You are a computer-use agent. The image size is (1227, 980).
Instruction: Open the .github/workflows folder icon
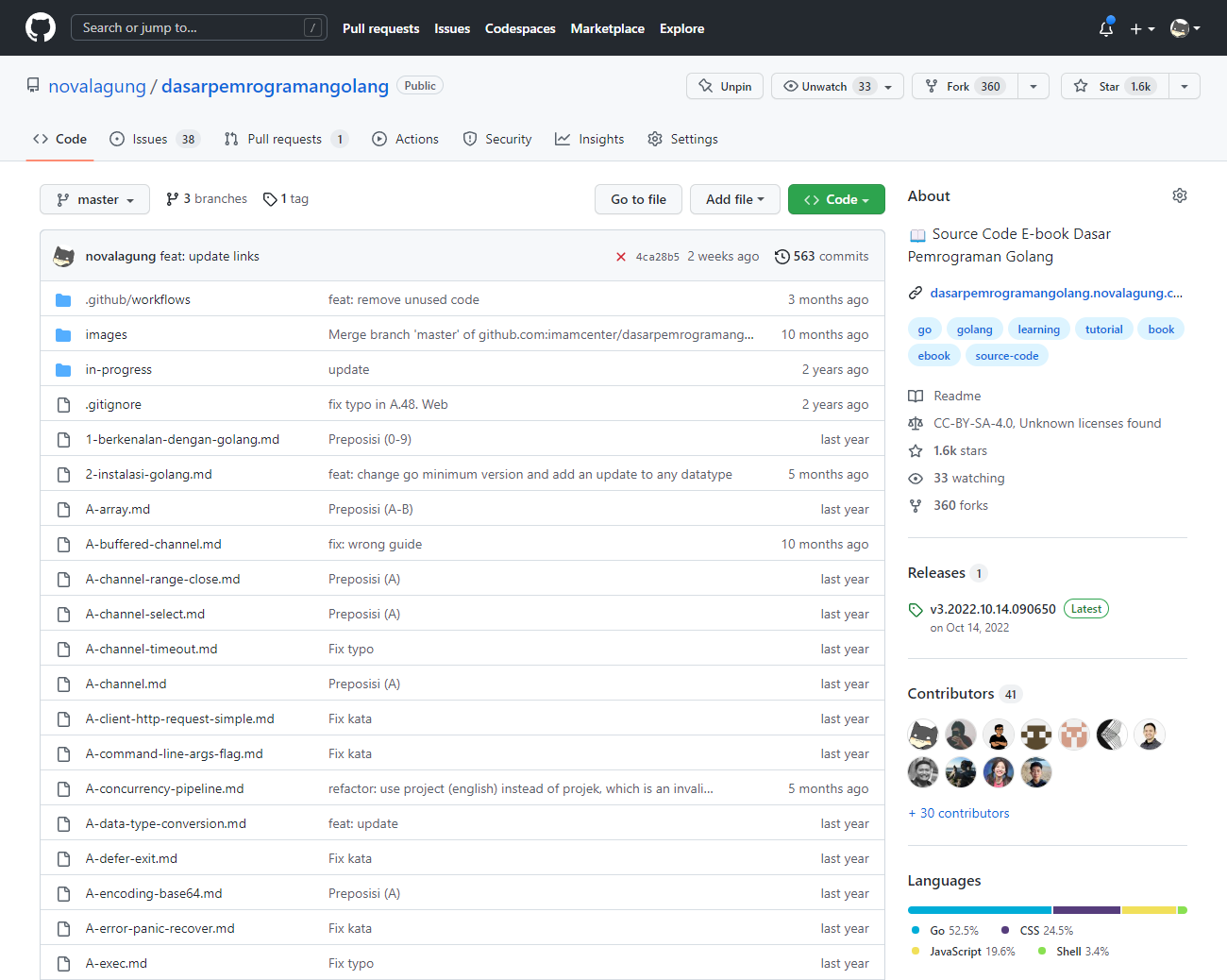(x=63, y=300)
